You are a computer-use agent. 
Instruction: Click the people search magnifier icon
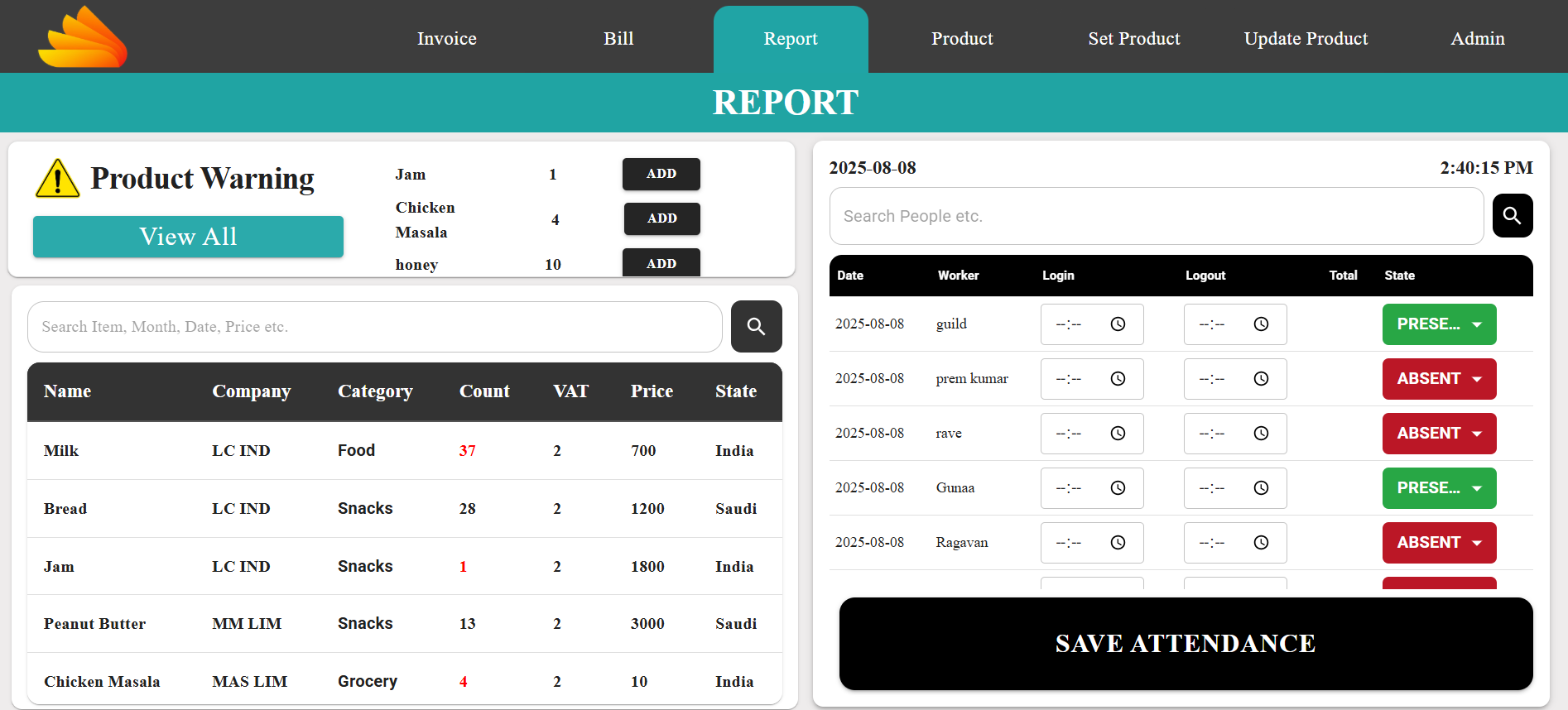pyautogui.click(x=1512, y=216)
